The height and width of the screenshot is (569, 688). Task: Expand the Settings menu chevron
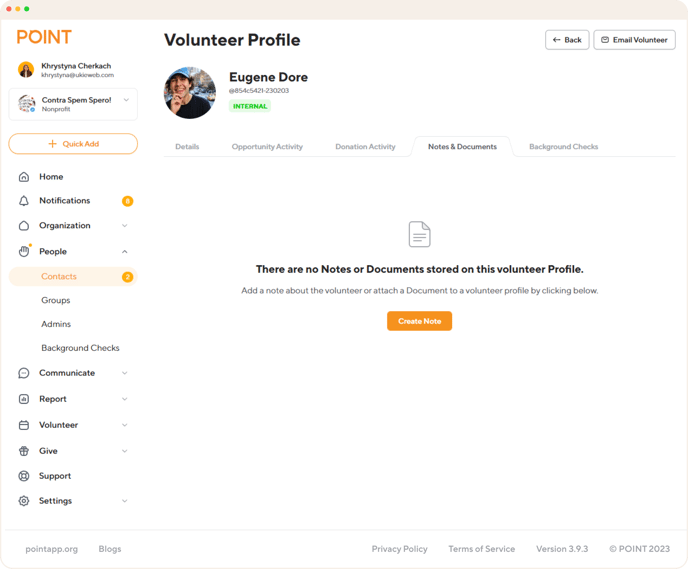[125, 501]
